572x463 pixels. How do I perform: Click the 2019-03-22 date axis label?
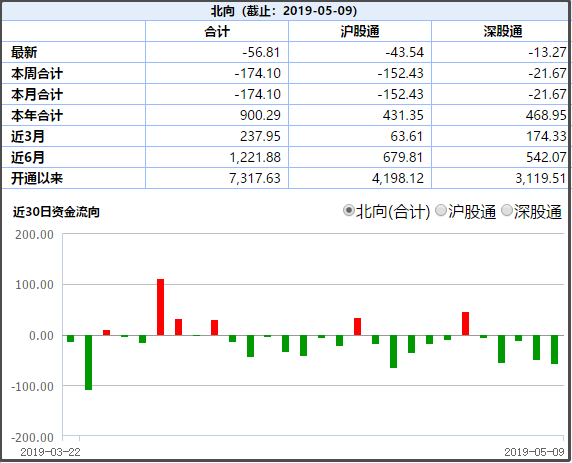tap(50, 452)
